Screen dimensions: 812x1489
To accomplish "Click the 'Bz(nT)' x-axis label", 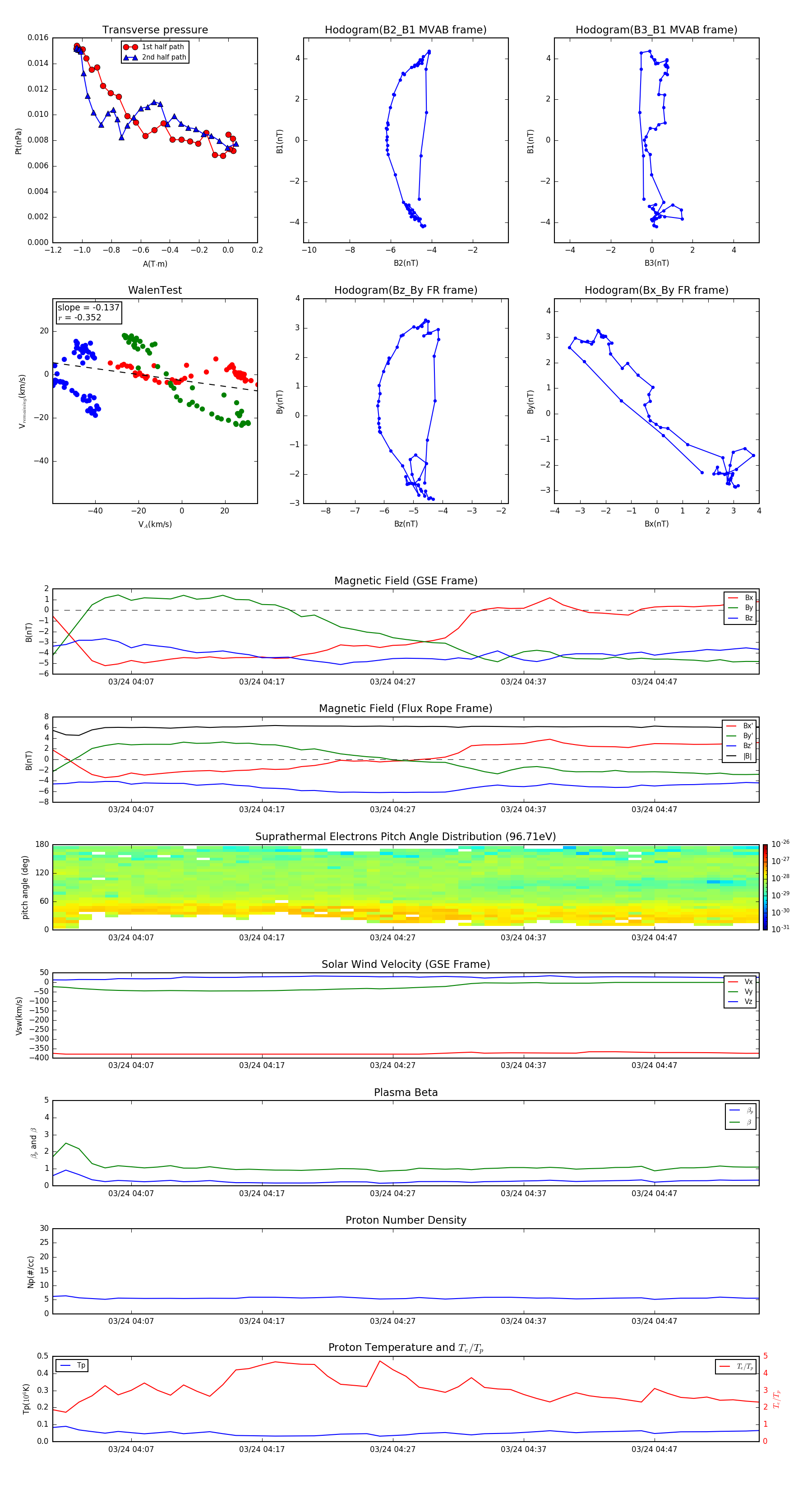I will 406,524.
